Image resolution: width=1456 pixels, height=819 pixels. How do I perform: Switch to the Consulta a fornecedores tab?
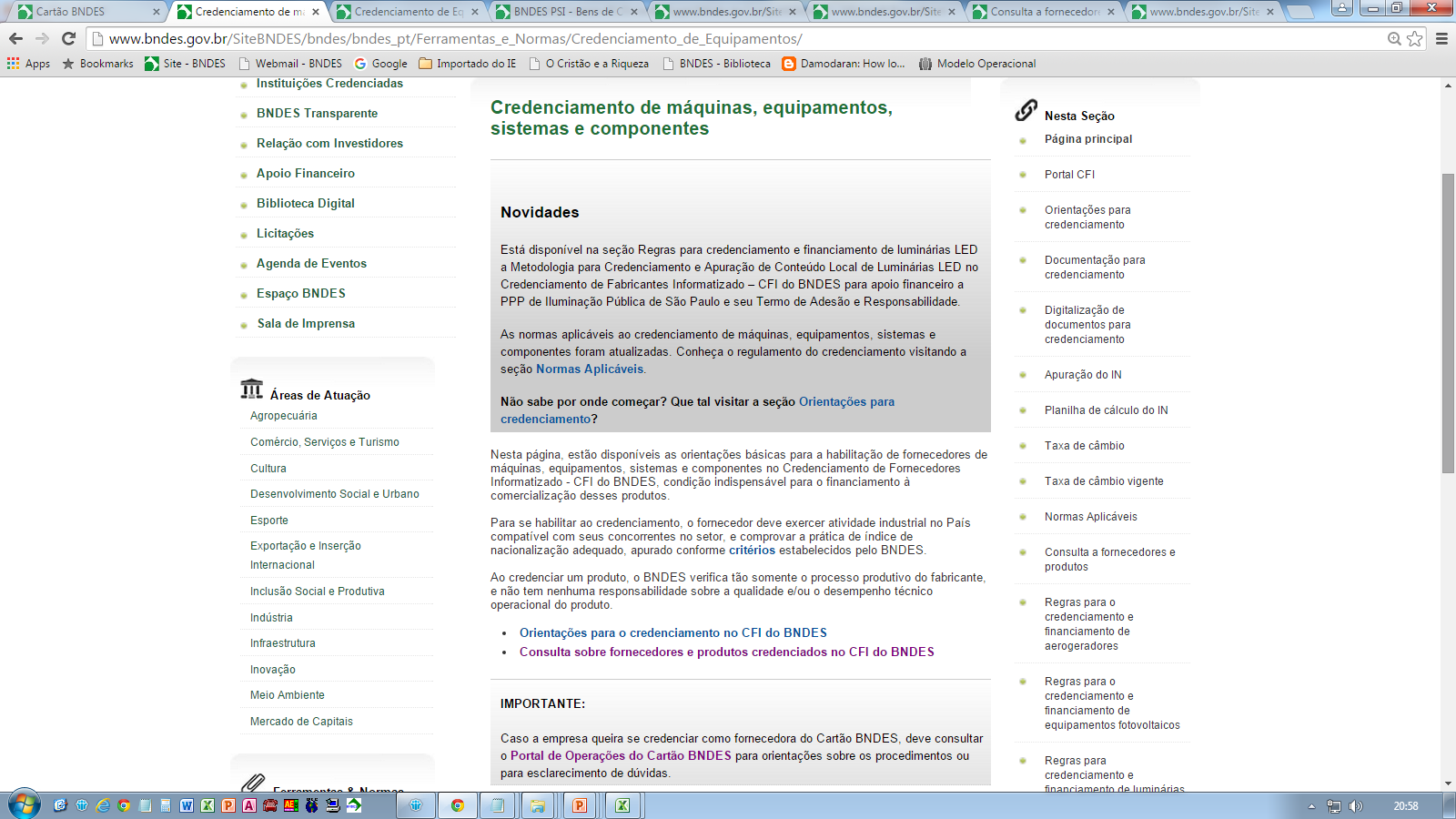click(1045, 12)
